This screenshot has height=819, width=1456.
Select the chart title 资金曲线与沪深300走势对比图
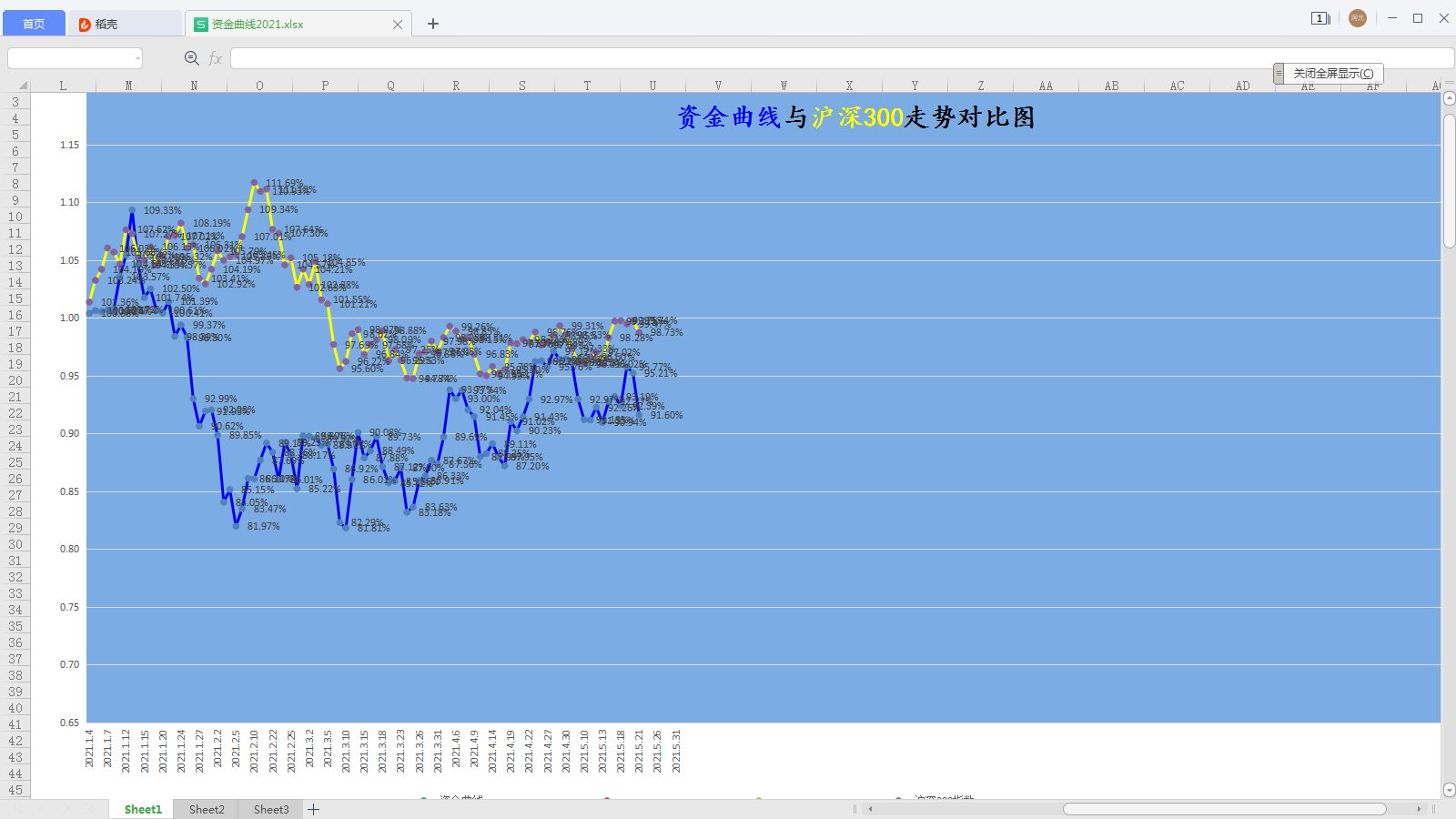pos(855,117)
